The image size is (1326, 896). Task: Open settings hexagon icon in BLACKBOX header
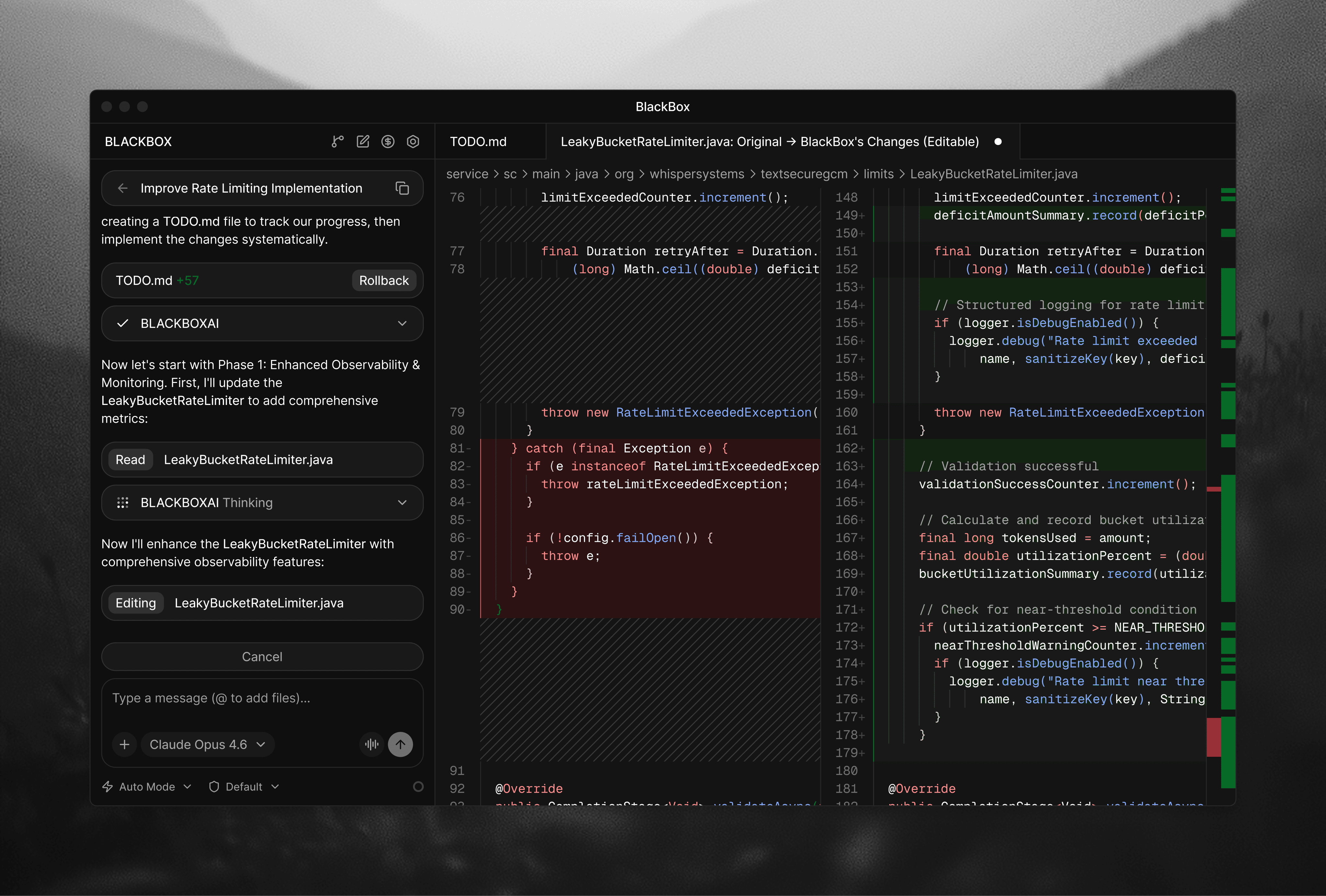(413, 141)
